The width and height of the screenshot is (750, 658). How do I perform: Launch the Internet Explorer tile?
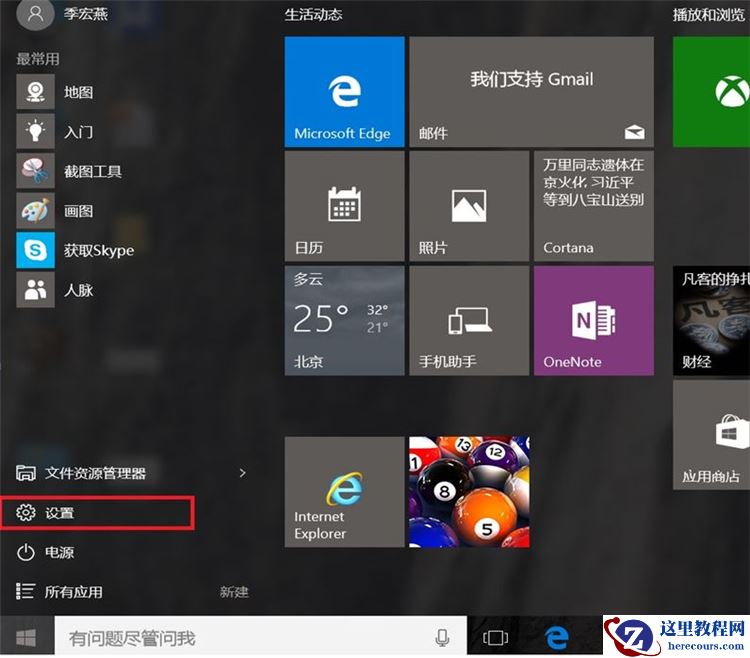pos(344,492)
